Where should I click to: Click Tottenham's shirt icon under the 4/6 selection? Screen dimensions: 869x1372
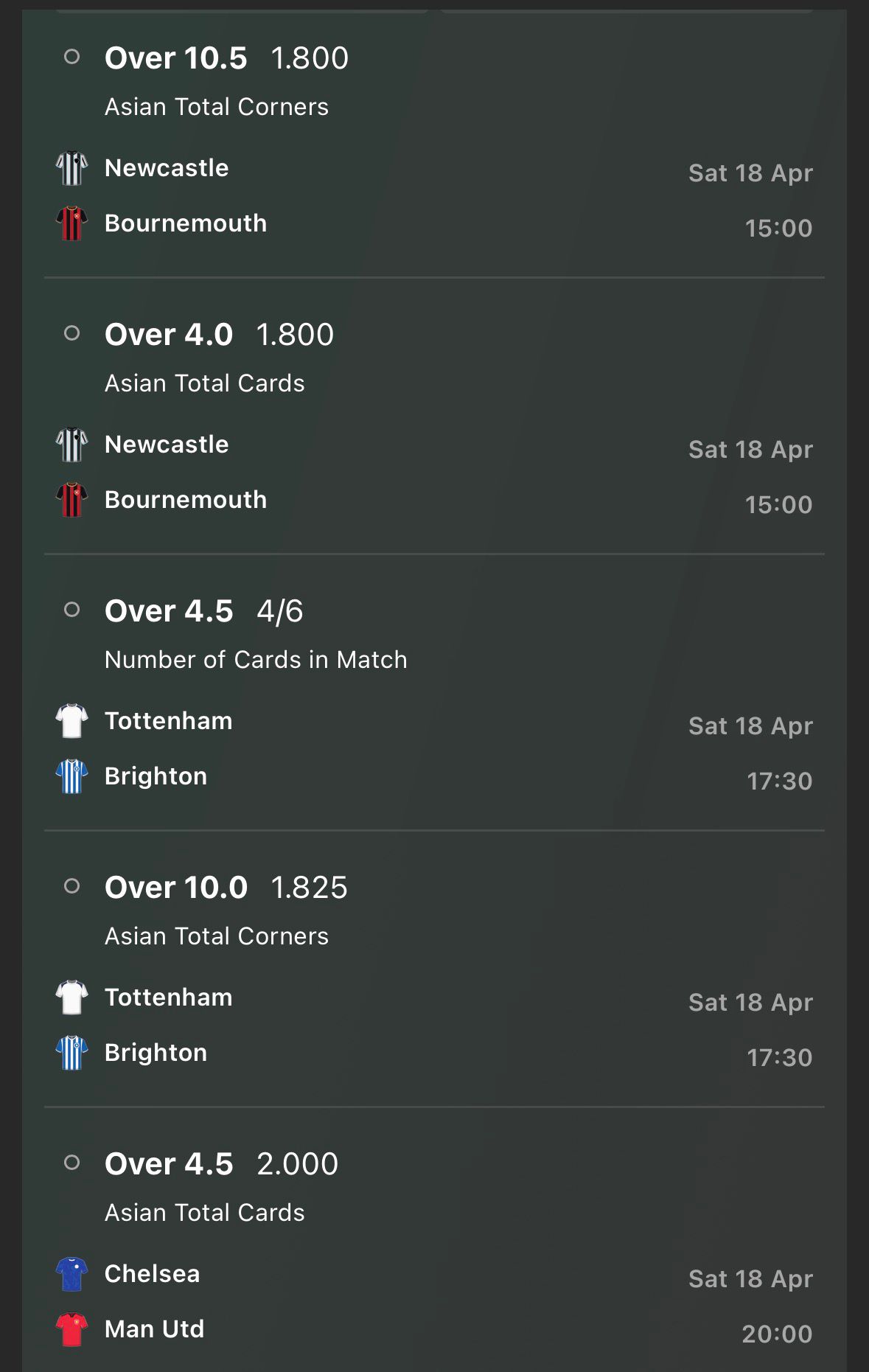[x=71, y=721]
